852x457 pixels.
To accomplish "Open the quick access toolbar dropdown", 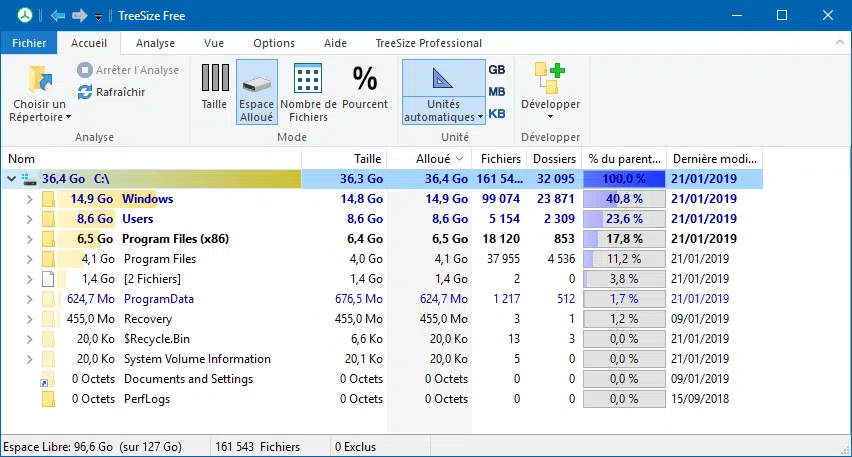I will pos(98,17).
